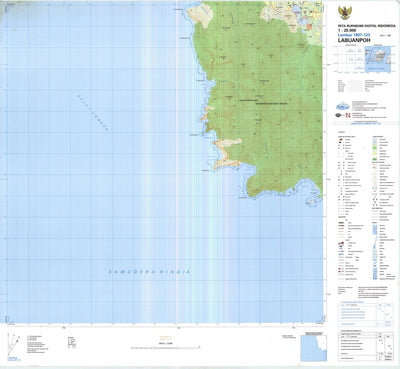This screenshot has width=400, height=369.
Task: Click the bold forest-area label in the map centre
Action: (271, 103)
